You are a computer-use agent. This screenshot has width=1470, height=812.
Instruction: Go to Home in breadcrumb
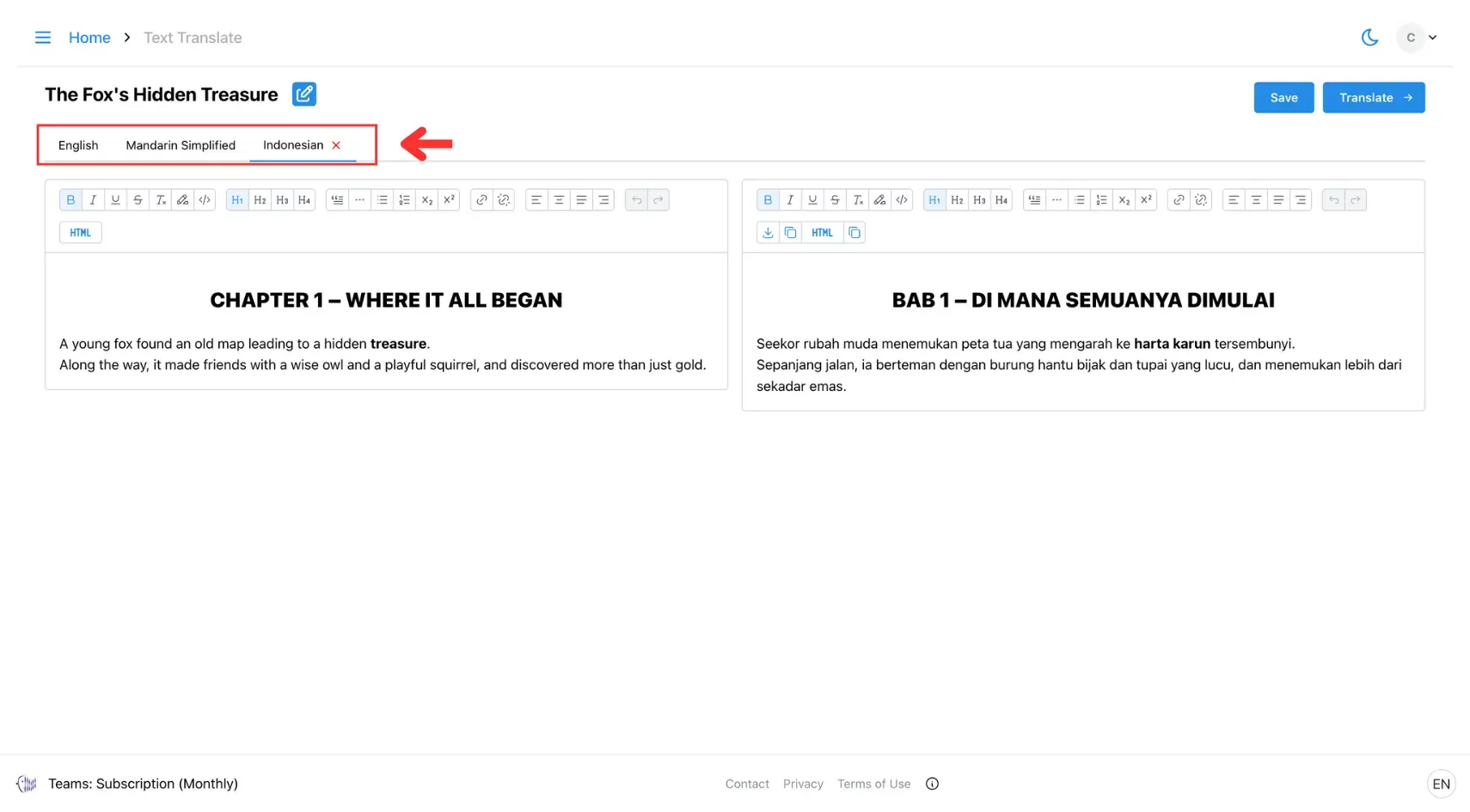click(89, 38)
